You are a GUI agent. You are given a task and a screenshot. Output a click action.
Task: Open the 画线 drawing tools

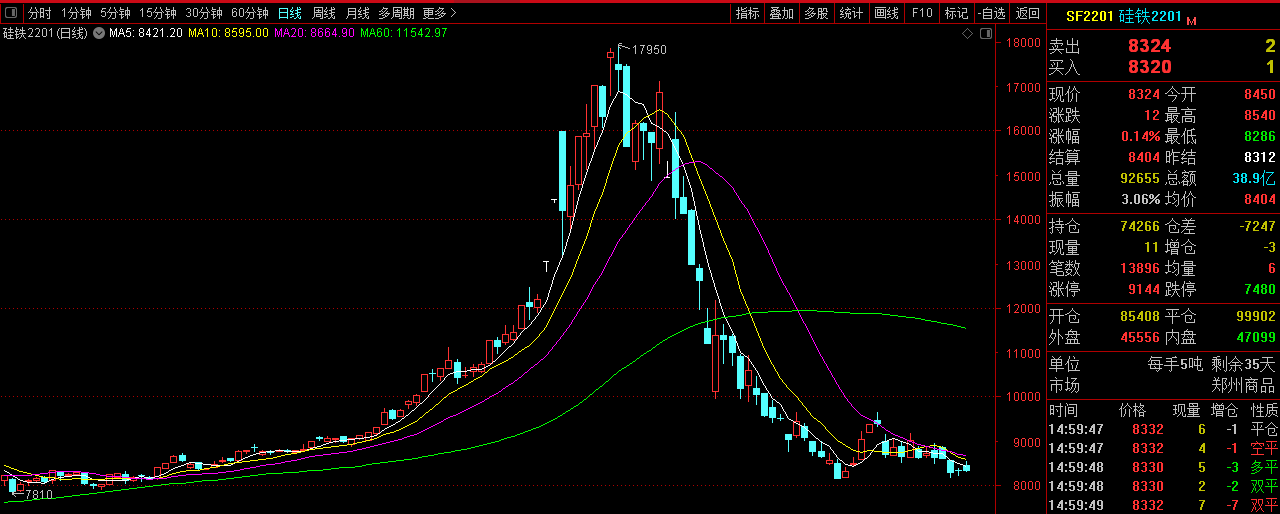point(886,13)
